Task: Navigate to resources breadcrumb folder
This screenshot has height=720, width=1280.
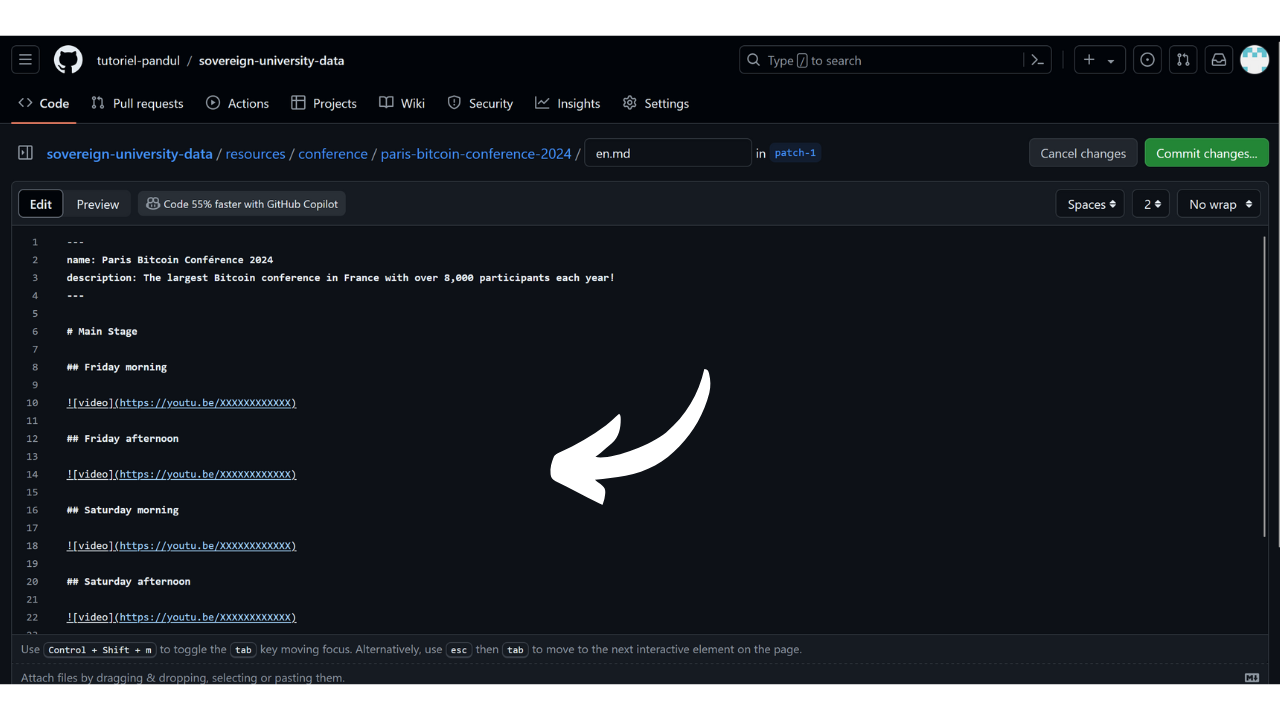Action: [255, 153]
